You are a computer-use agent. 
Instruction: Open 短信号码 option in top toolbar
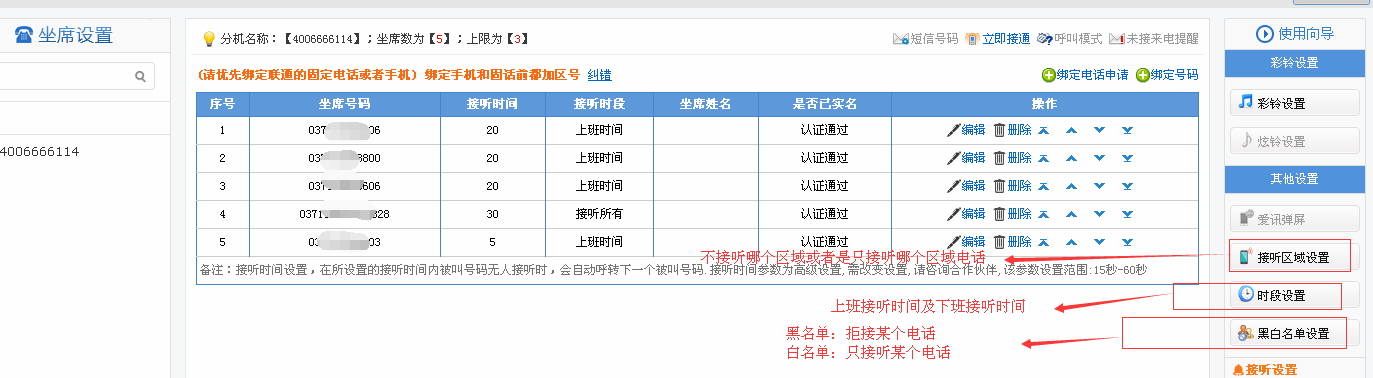[x=925, y=39]
